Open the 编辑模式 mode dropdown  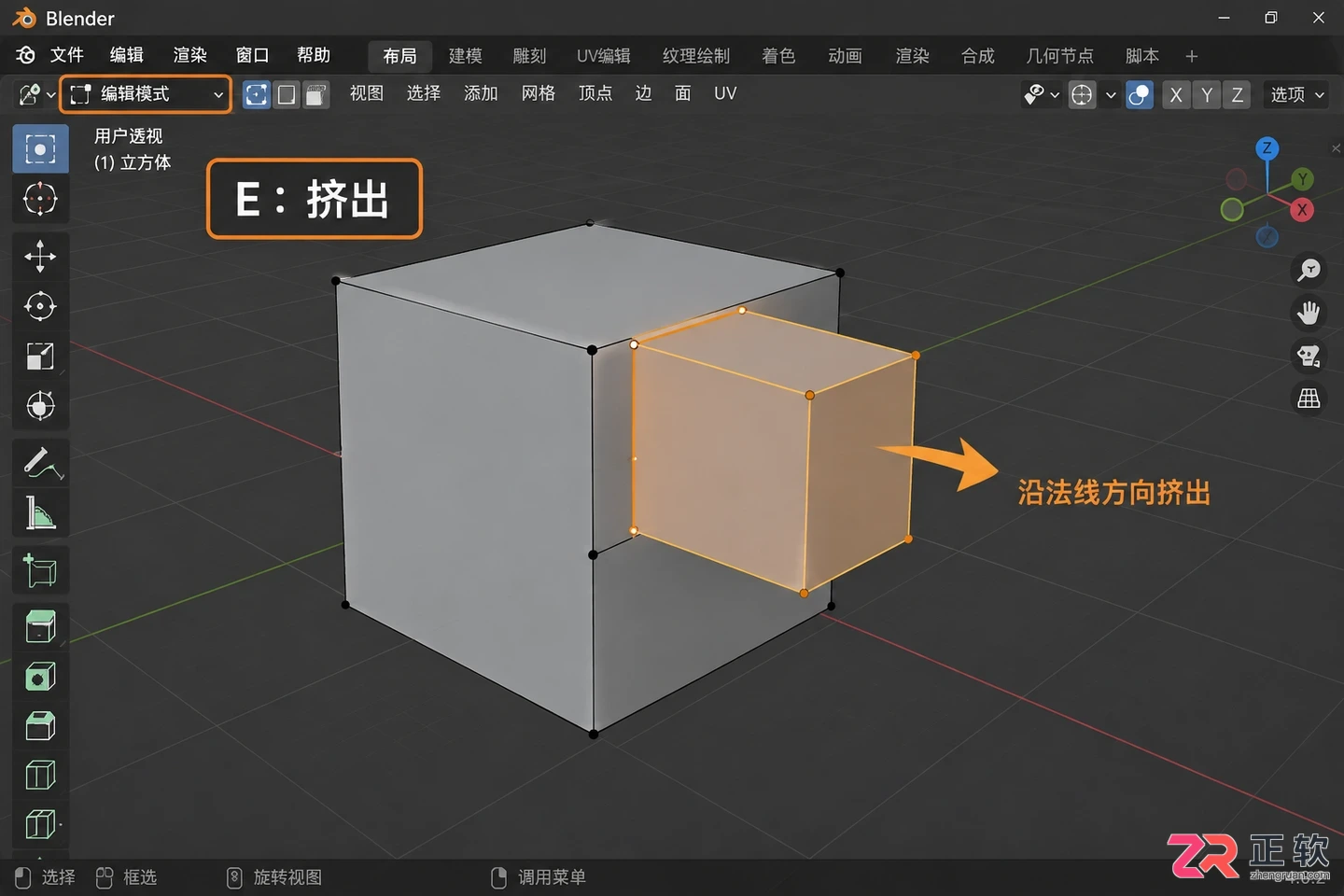click(x=146, y=94)
